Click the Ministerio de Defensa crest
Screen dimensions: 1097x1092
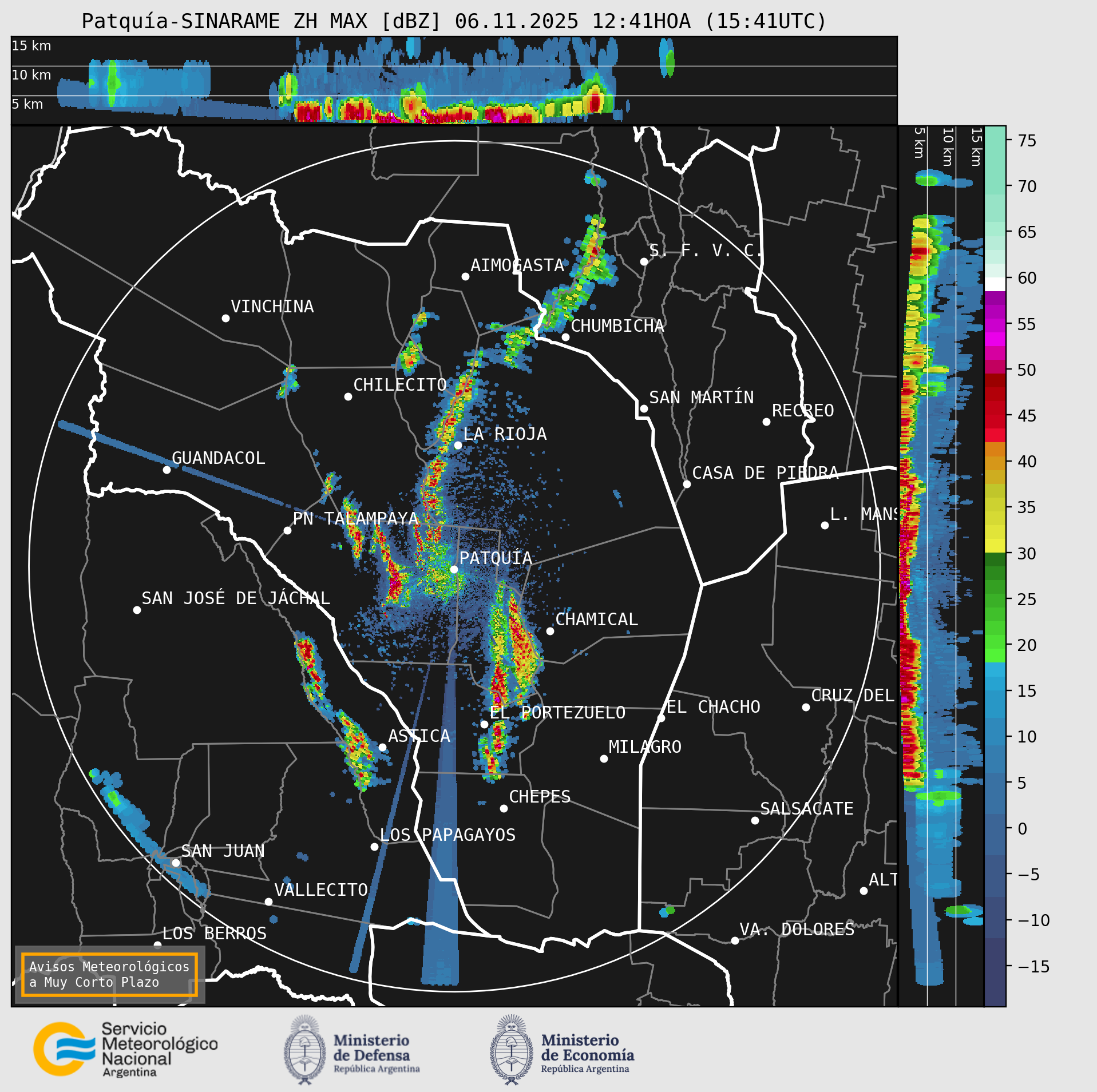(305, 1050)
